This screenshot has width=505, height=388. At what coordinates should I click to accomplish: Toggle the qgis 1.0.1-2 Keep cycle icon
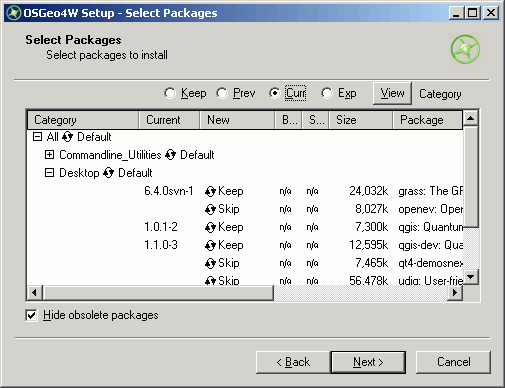[210, 227]
